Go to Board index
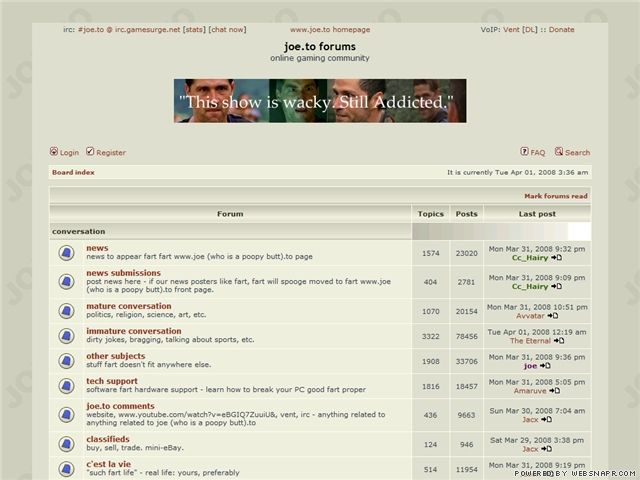The width and height of the screenshot is (640, 480). (x=73, y=172)
